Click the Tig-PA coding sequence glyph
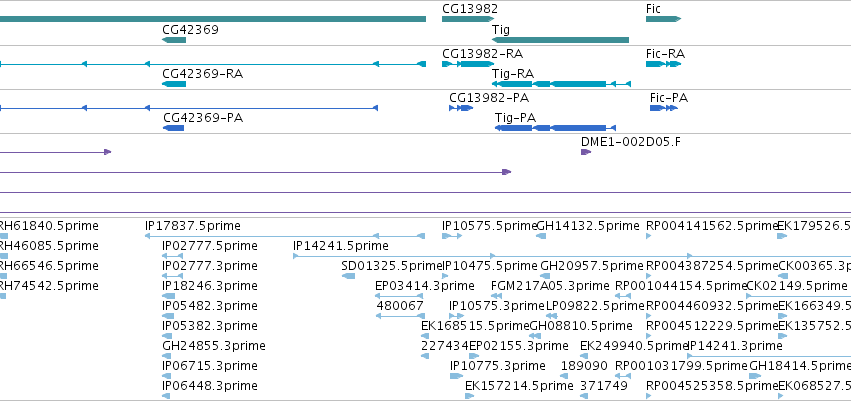 [x=555, y=128]
